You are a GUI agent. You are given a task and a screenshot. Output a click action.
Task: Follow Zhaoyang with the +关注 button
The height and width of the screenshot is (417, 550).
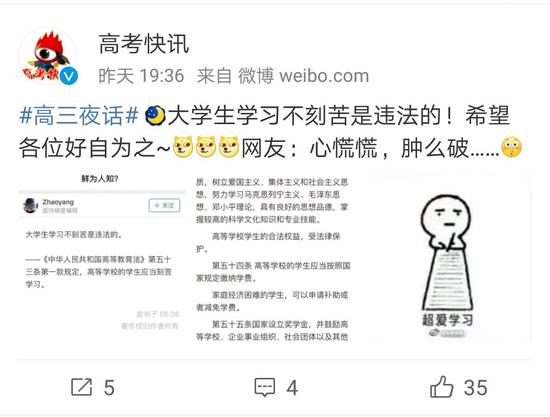coord(165,206)
